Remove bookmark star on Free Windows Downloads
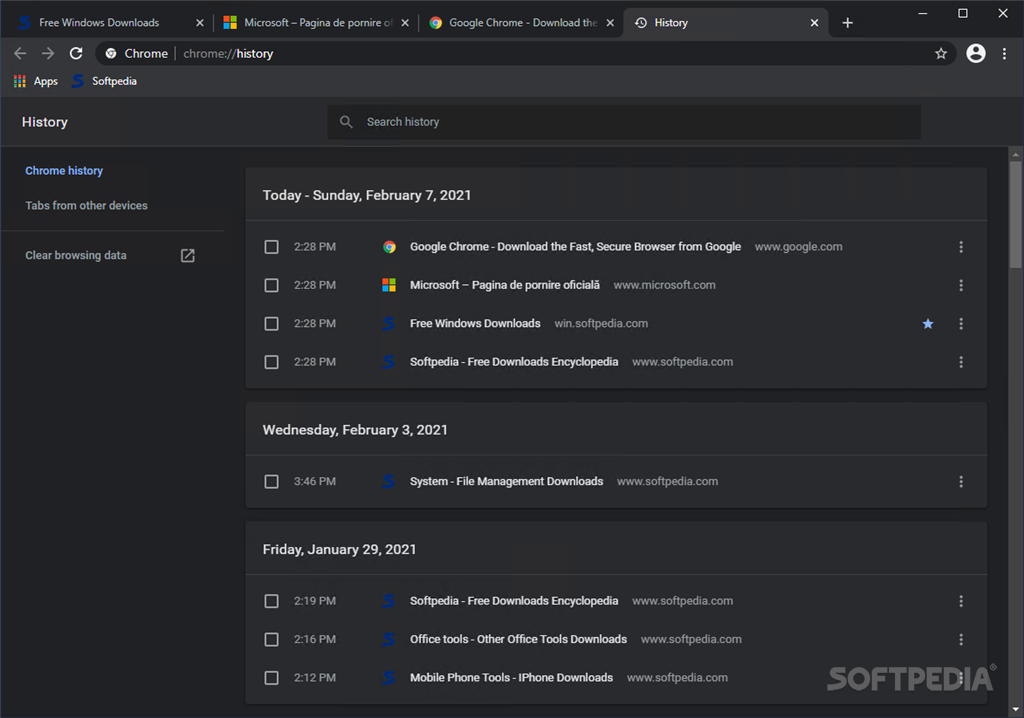 927,323
